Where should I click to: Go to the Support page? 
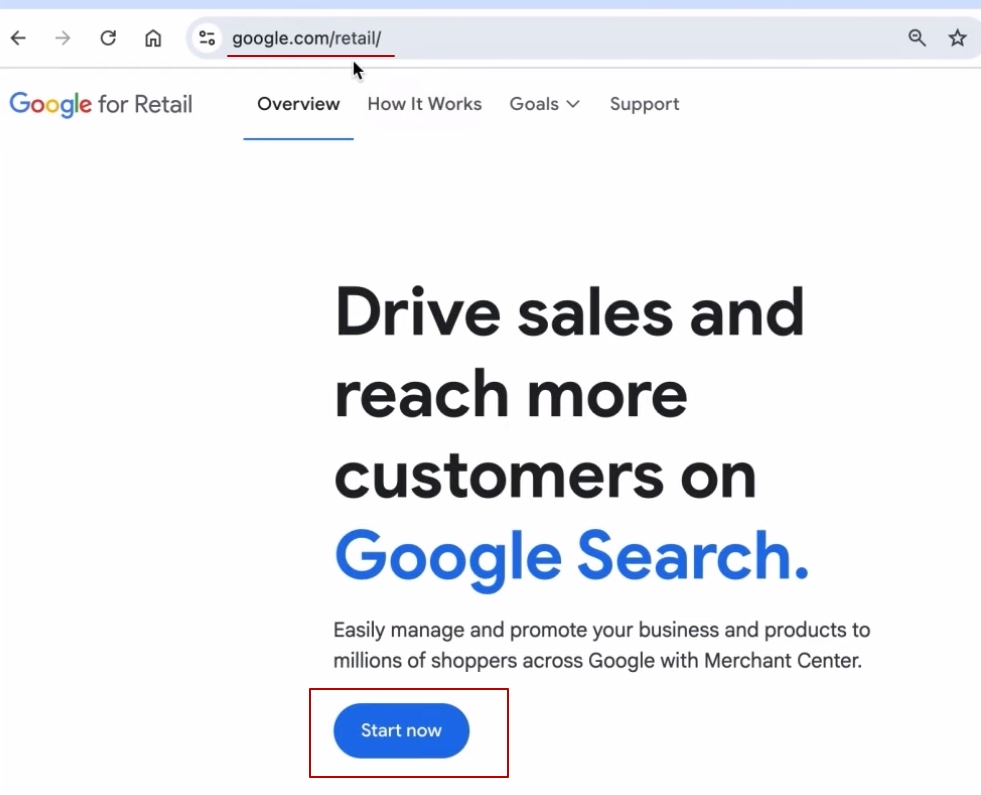coord(644,104)
